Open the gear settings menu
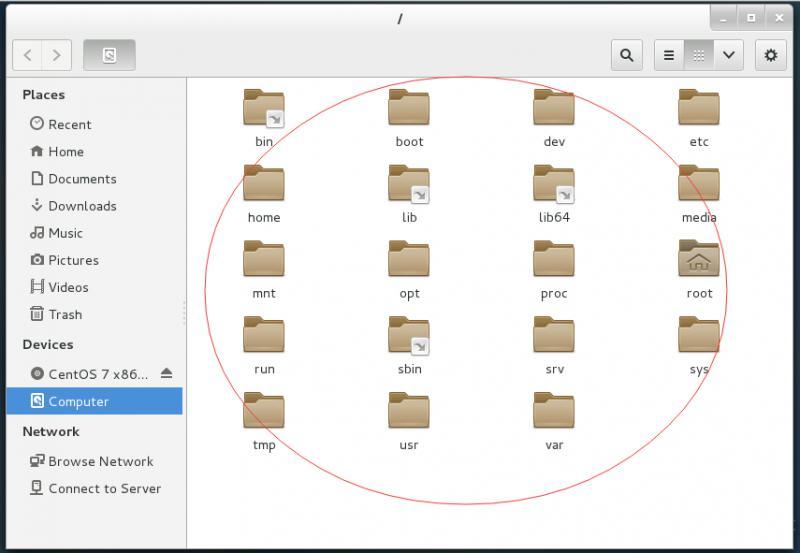This screenshot has width=800, height=553. (770, 55)
